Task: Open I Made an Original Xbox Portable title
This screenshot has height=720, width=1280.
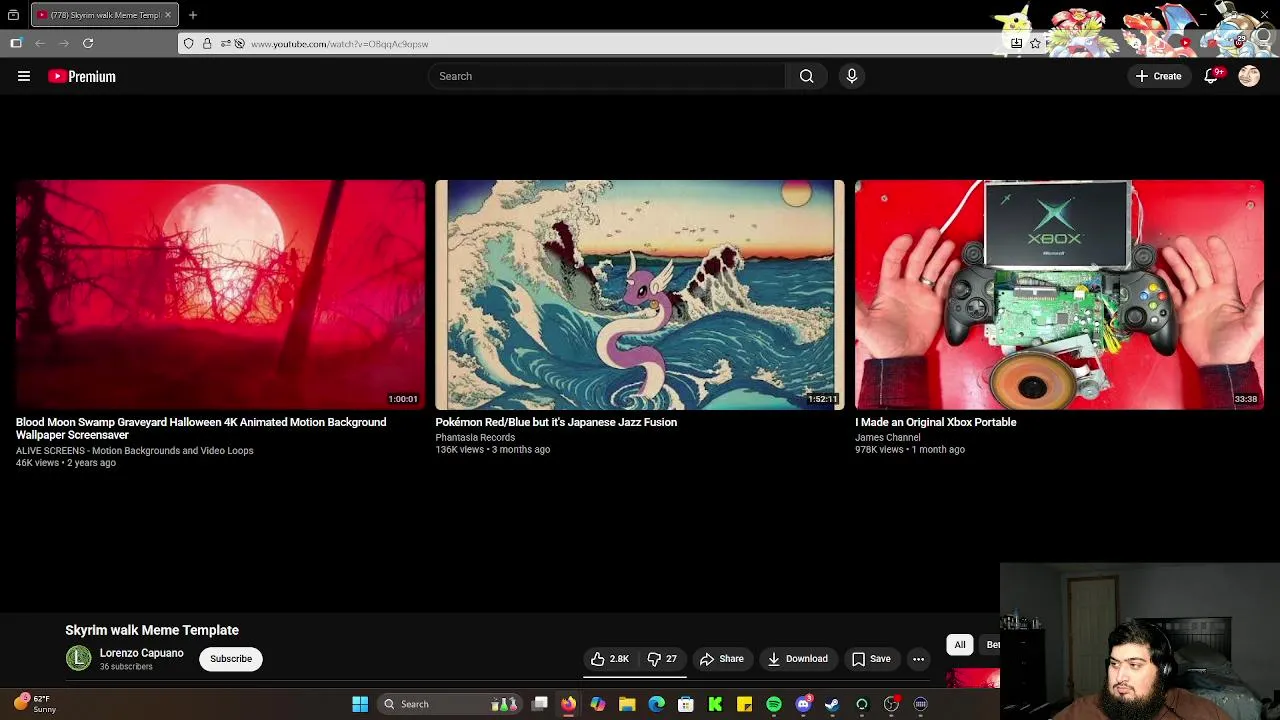Action: [936, 422]
